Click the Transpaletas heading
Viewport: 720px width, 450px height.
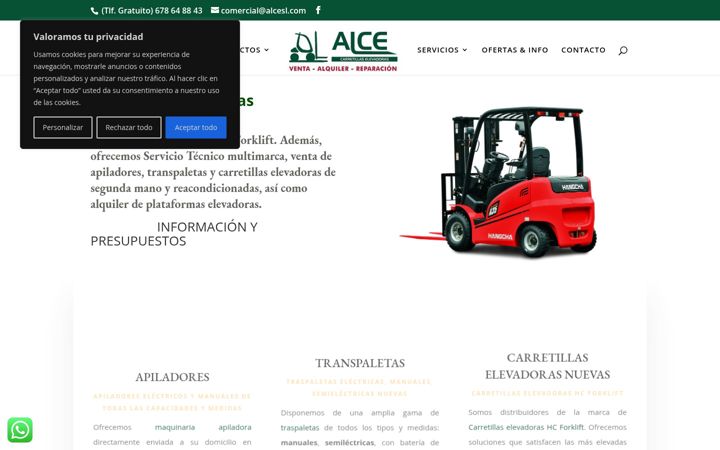[x=360, y=363]
